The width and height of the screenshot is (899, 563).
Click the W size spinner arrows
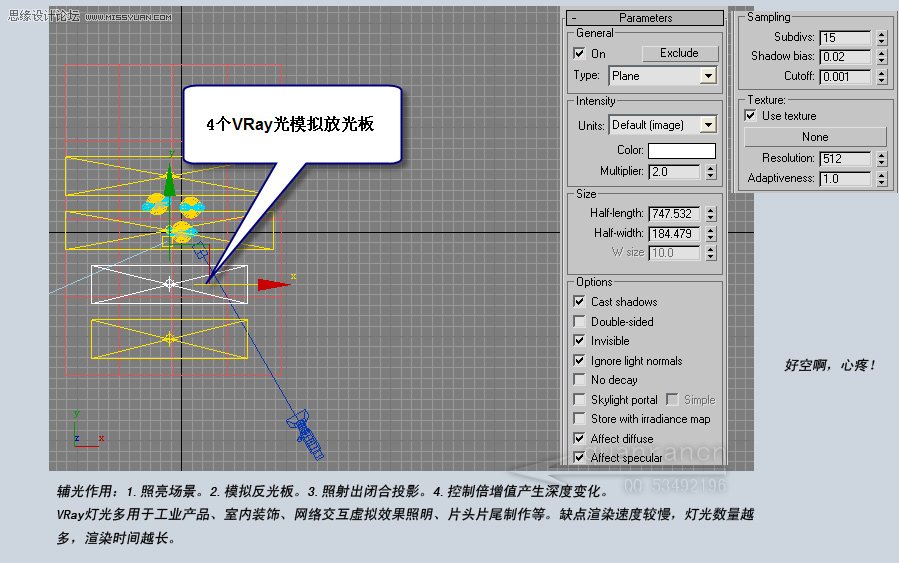click(x=711, y=253)
